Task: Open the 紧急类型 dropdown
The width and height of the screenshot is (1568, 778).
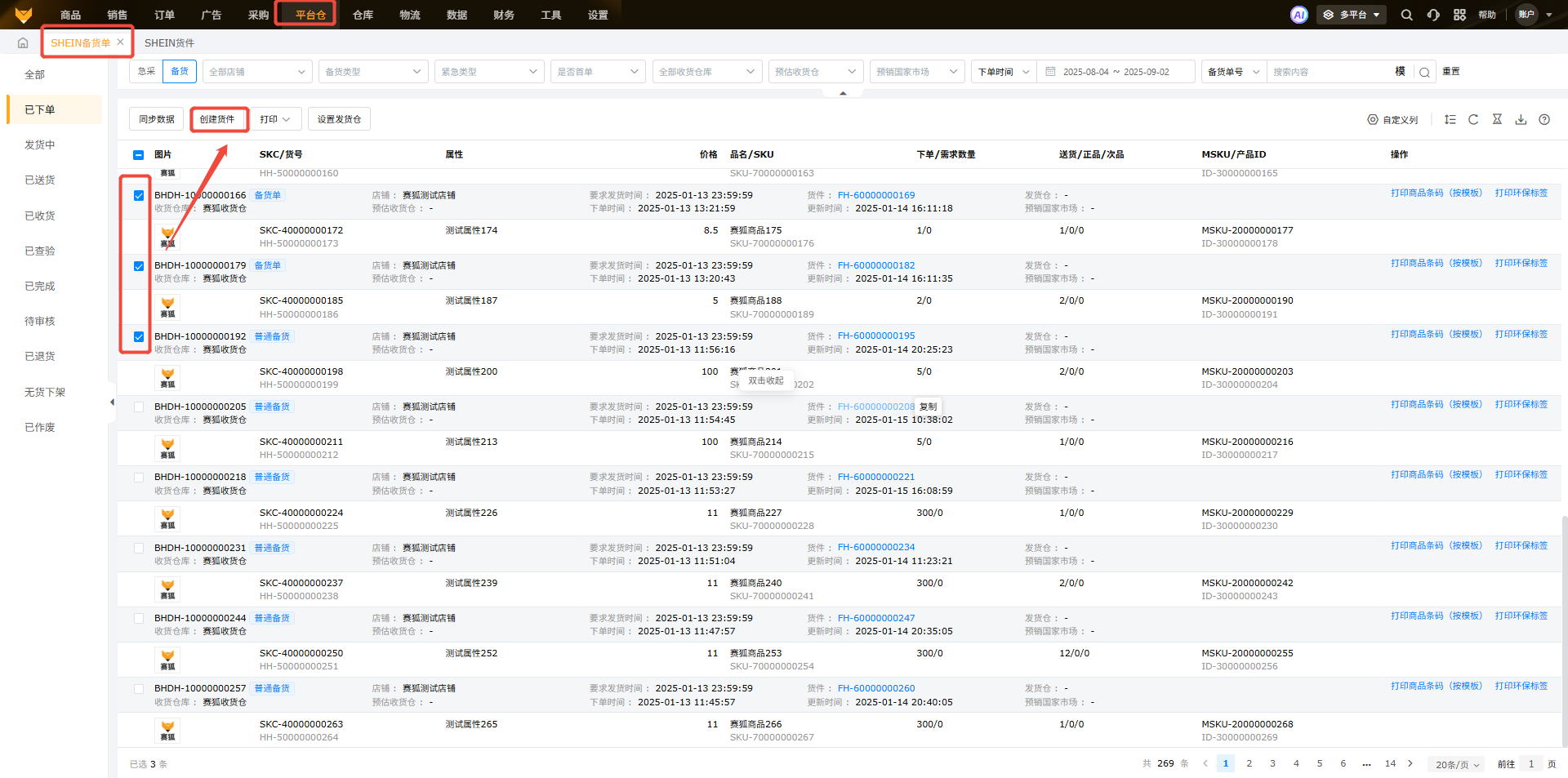Action: coord(489,72)
